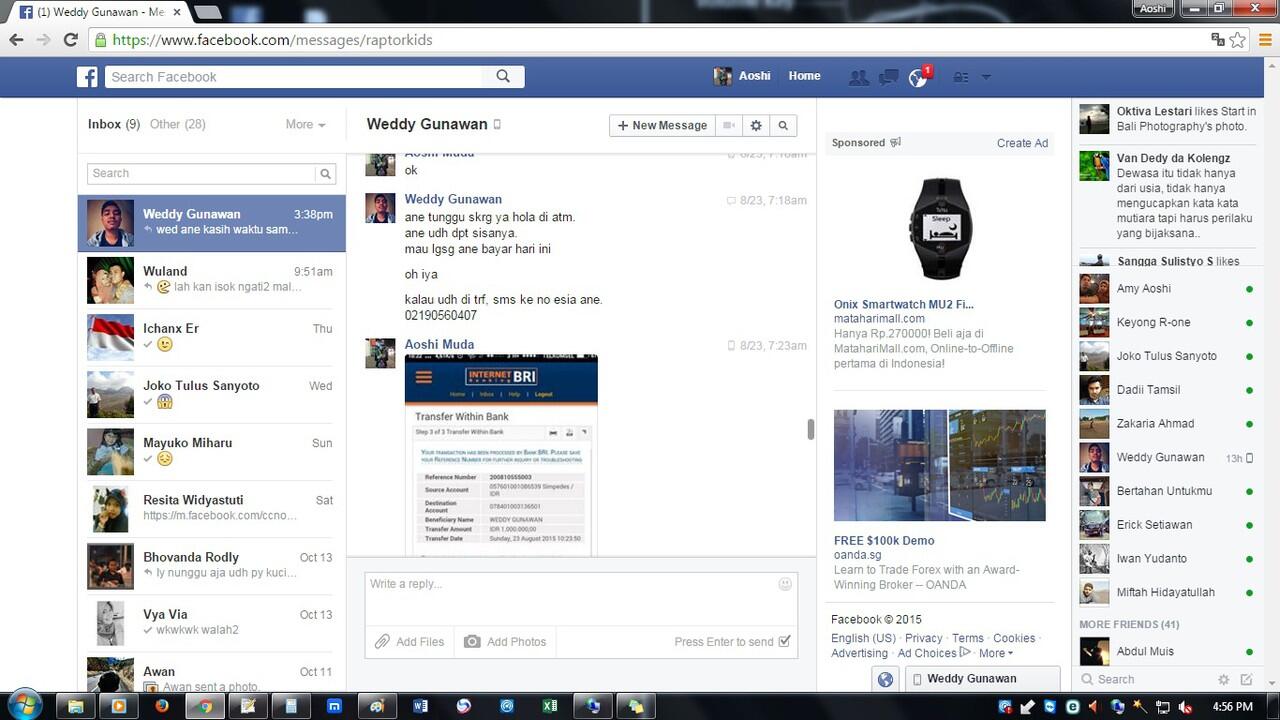Image resolution: width=1280 pixels, height=720 pixels.
Task: Search within this conversation using magnifier
Action: (x=783, y=125)
